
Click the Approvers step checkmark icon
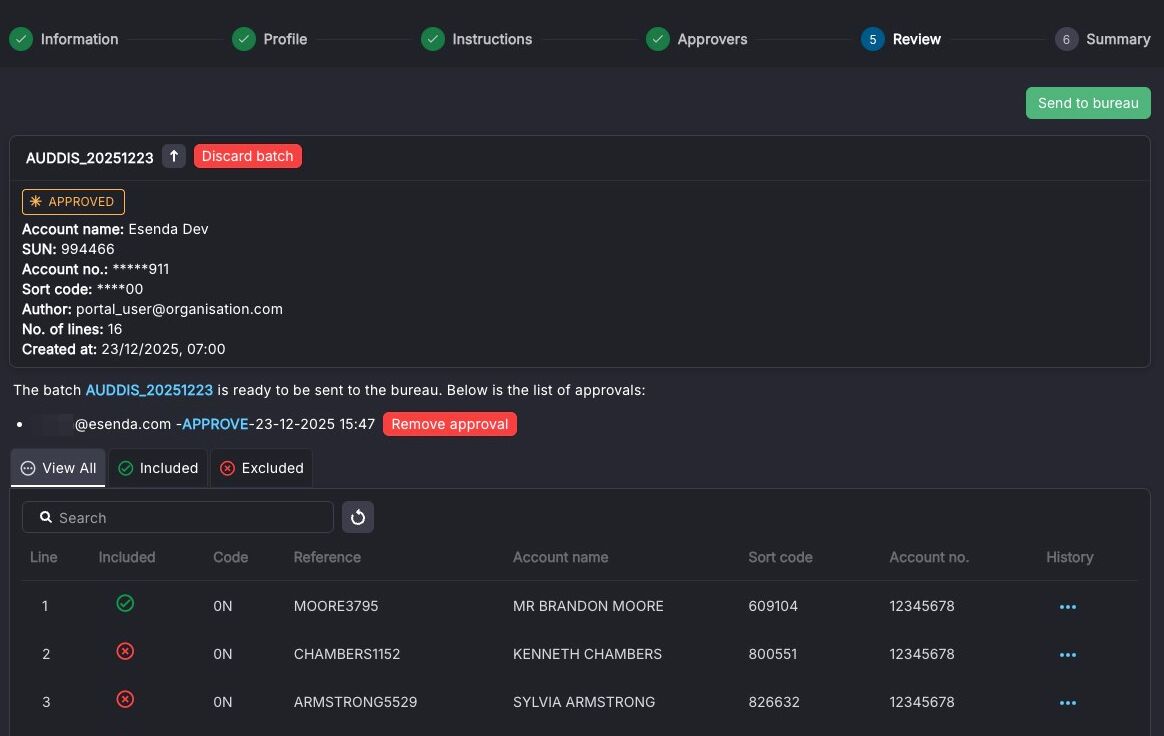658,39
